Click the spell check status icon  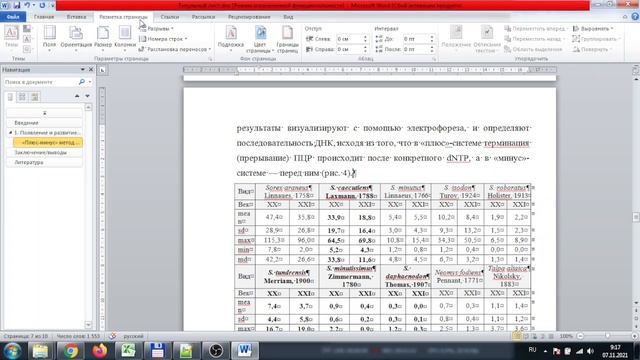tap(112, 336)
